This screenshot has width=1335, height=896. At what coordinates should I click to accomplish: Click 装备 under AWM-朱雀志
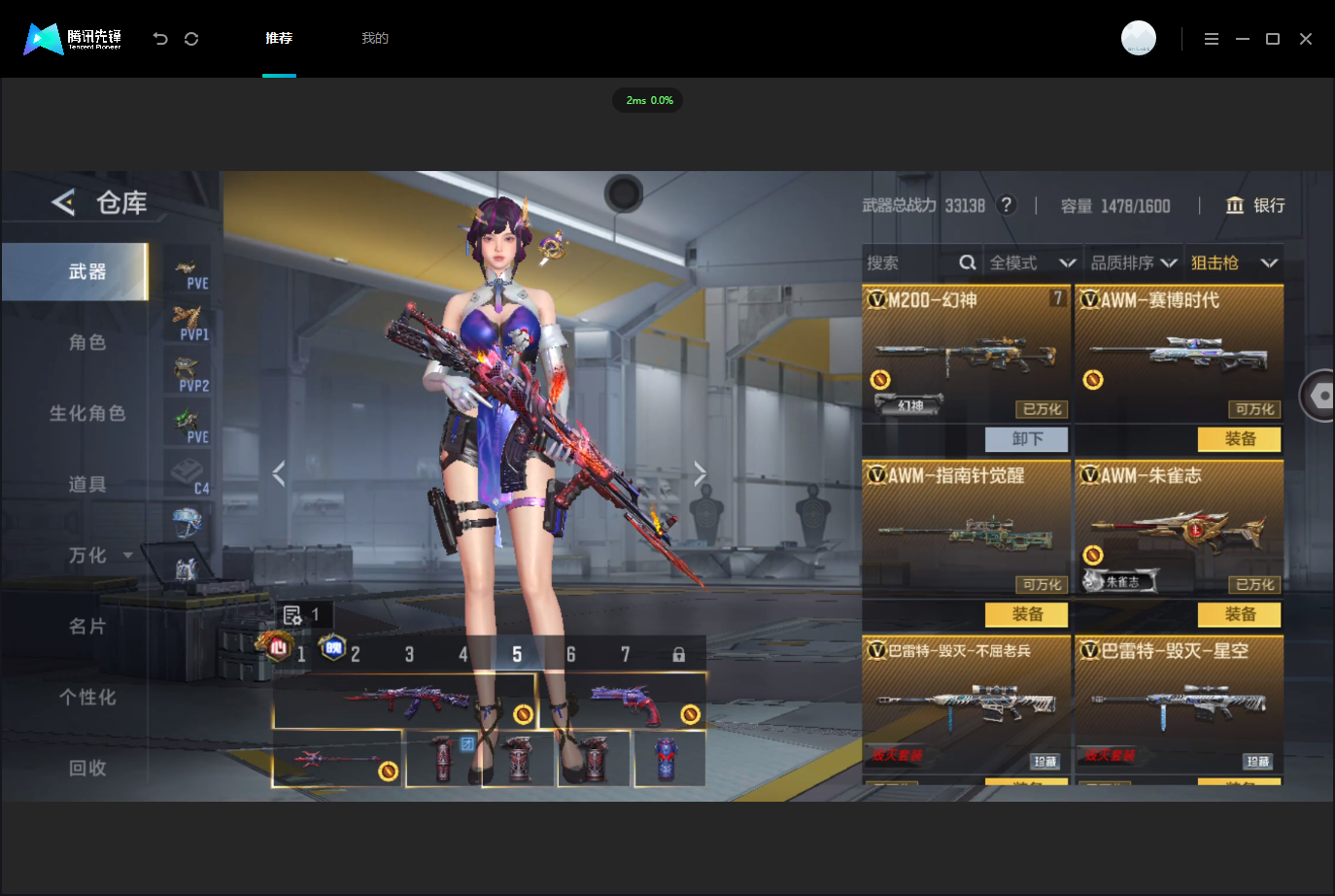[1240, 614]
